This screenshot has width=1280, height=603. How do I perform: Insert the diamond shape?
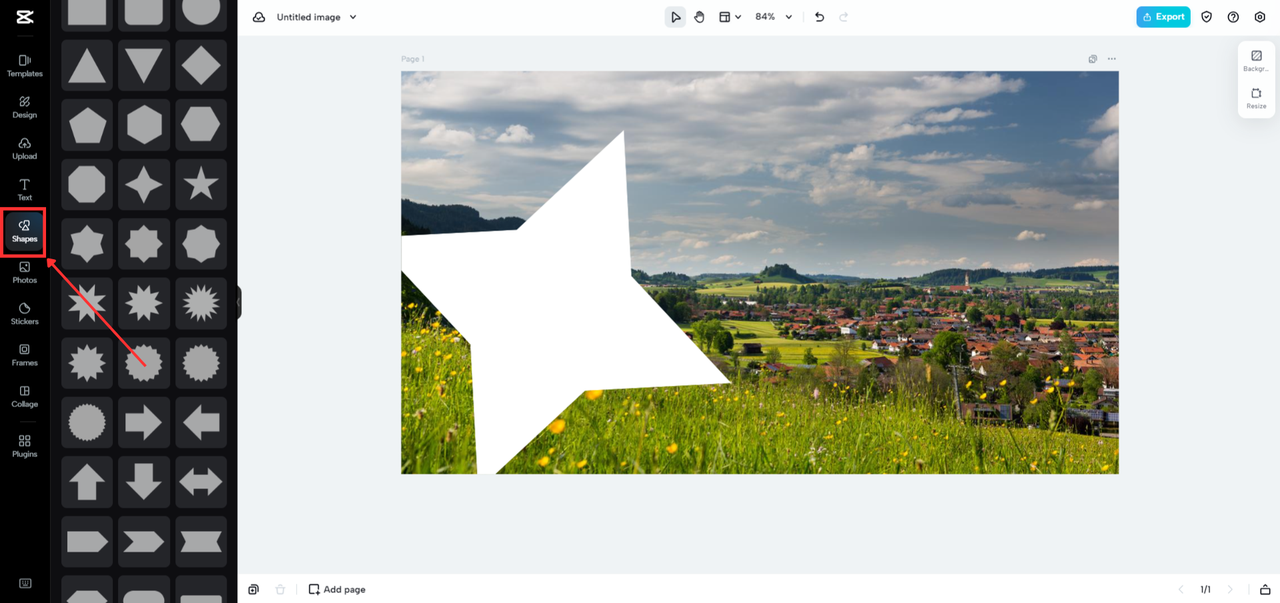coord(201,66)
